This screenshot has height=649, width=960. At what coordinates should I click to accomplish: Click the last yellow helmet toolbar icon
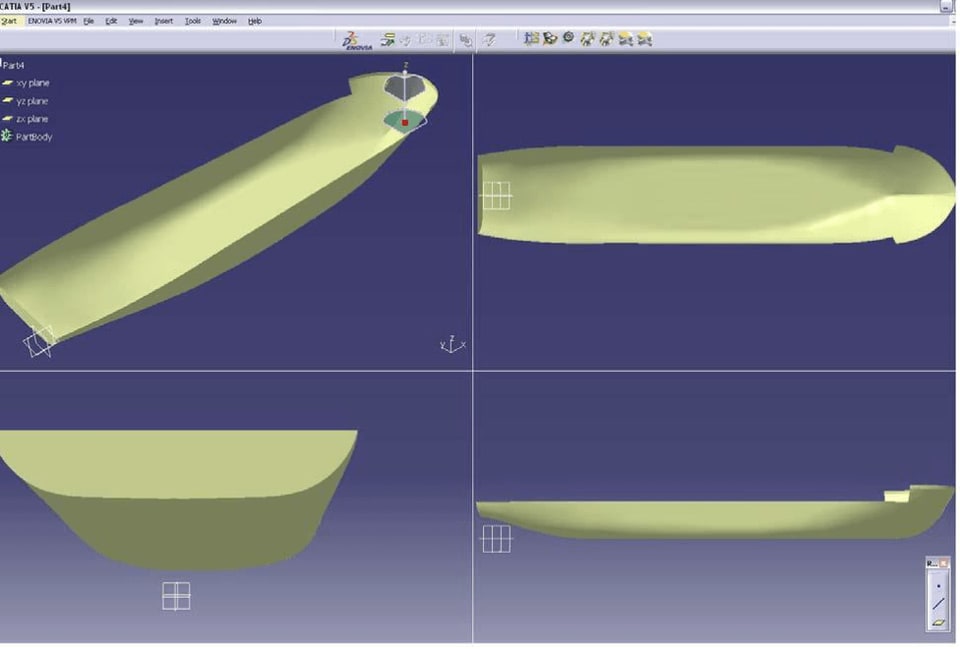click(x=644, y=40)
